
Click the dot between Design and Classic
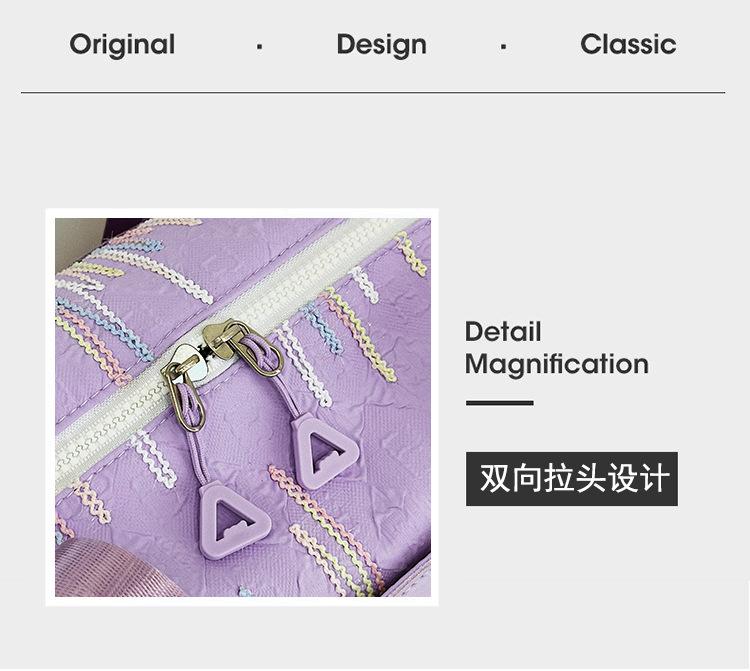click(503, 46)
